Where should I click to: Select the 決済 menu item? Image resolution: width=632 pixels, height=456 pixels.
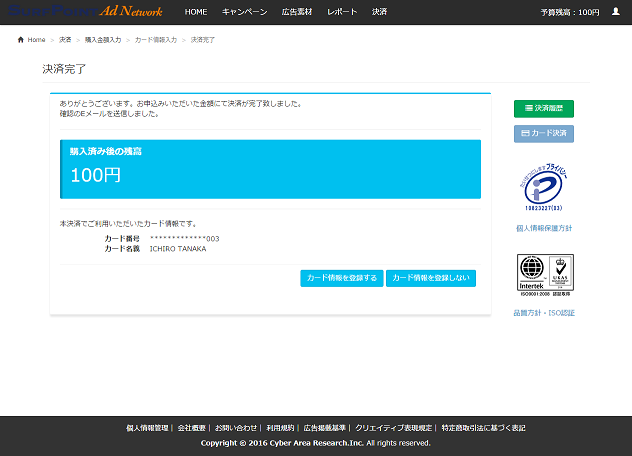point(379,11)
